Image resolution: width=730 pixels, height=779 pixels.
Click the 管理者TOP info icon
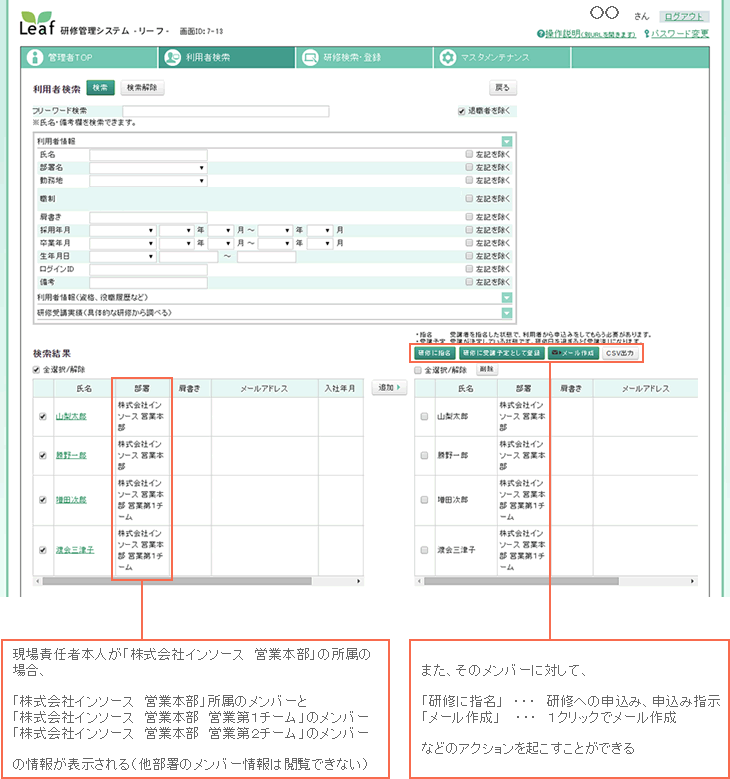pos(35,58)
